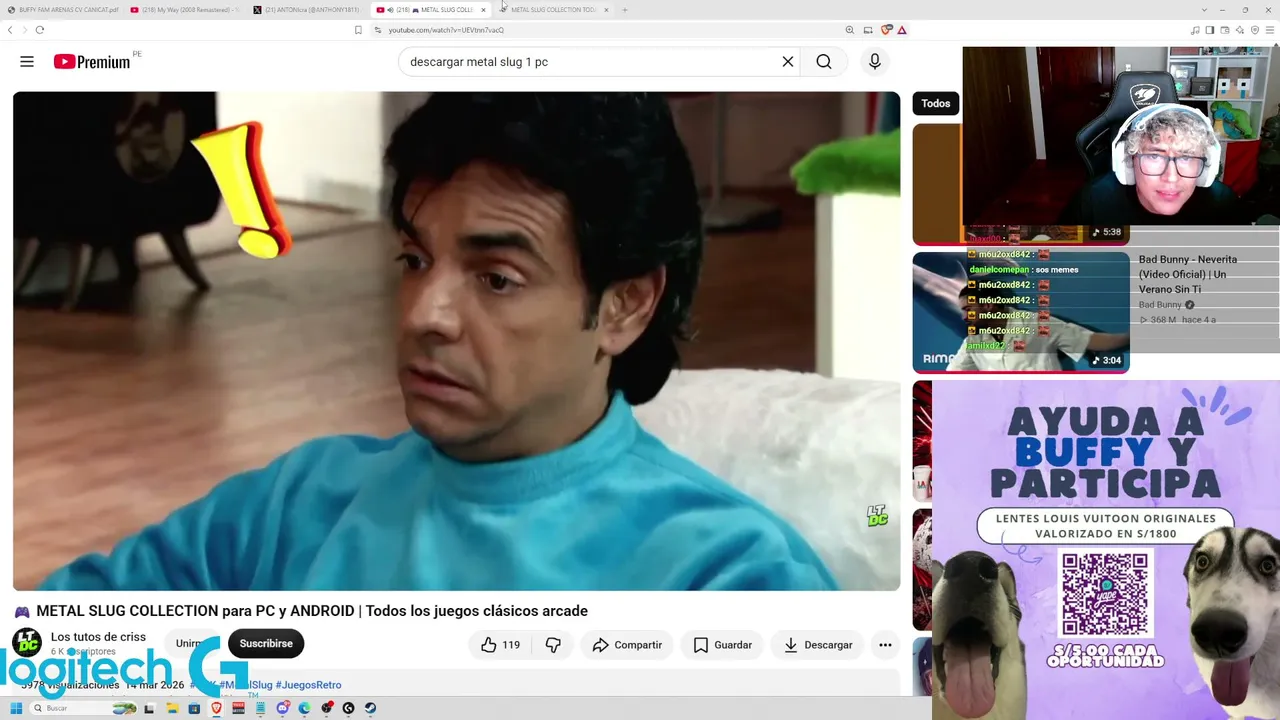This screenshot has height=720, width=1280.
Task: Click the video title METAL SLUG COLLECTION
Action: click(x=312, y=611)
